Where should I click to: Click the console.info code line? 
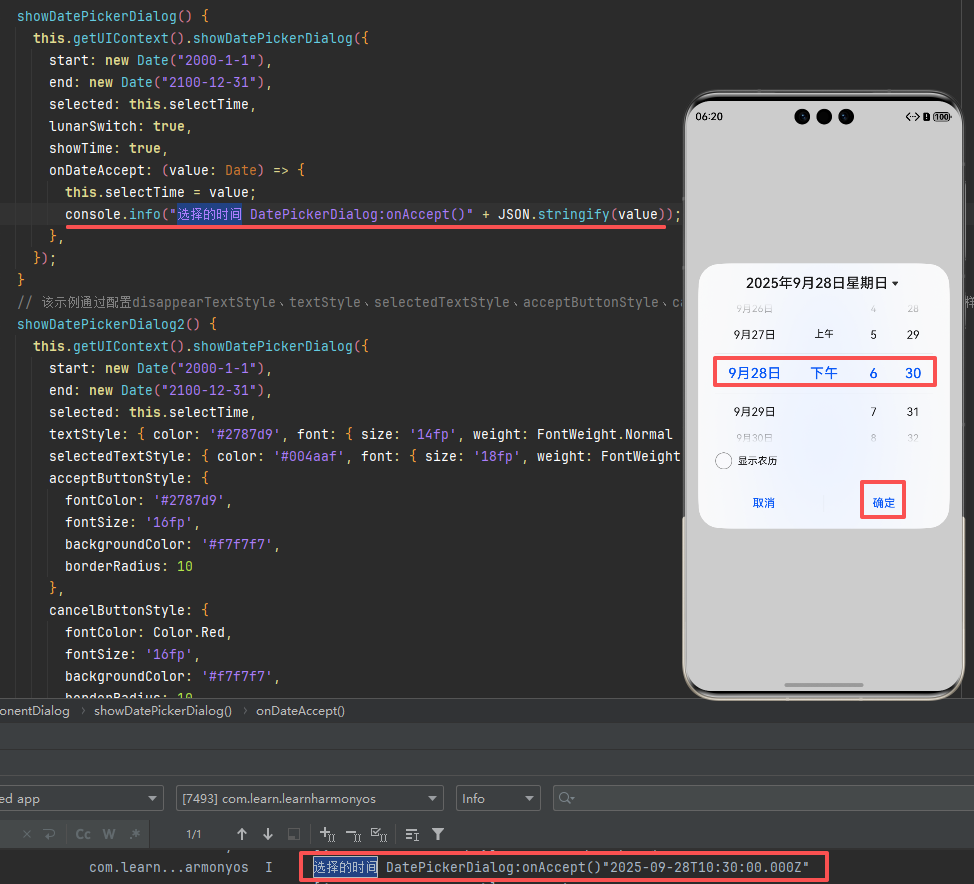[x=373, y=214]
